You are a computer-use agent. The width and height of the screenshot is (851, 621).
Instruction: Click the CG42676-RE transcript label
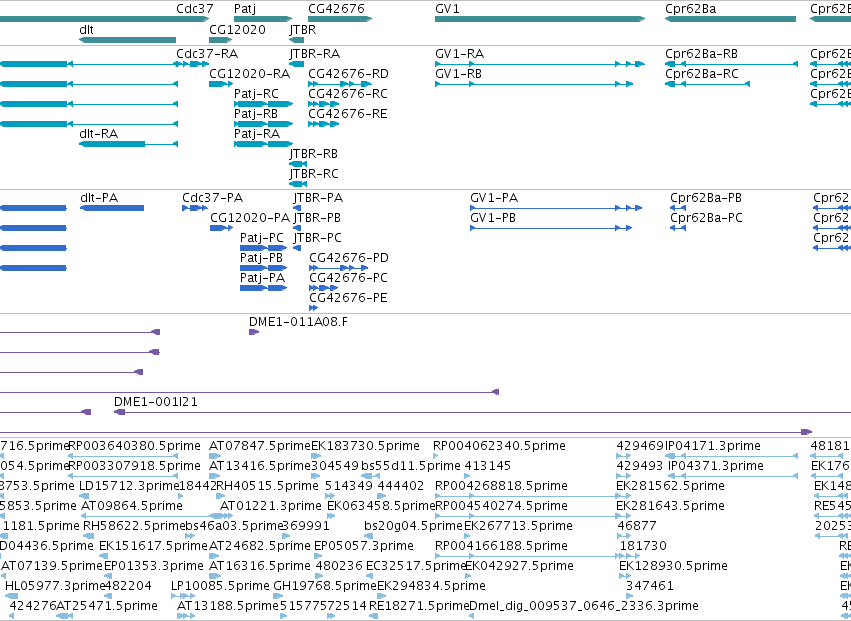tap(347, 114)
